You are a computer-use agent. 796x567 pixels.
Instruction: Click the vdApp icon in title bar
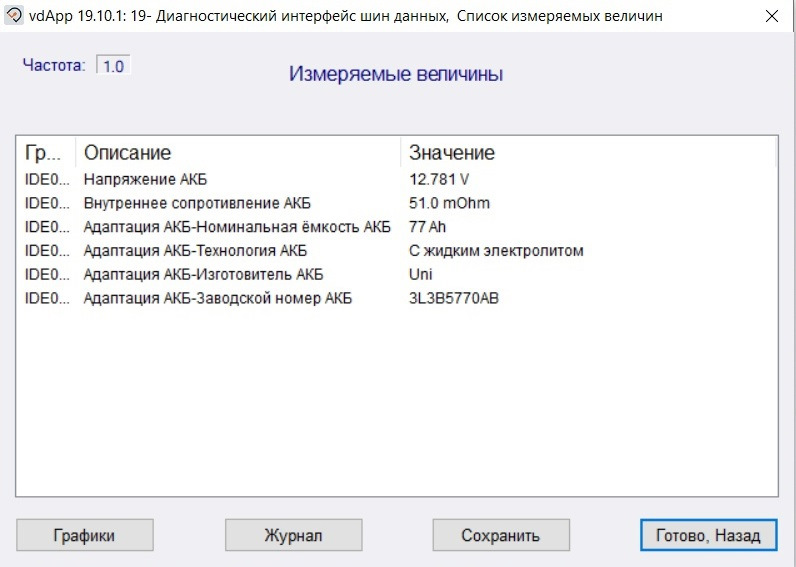pyautogui.click(x=14, y=16)
